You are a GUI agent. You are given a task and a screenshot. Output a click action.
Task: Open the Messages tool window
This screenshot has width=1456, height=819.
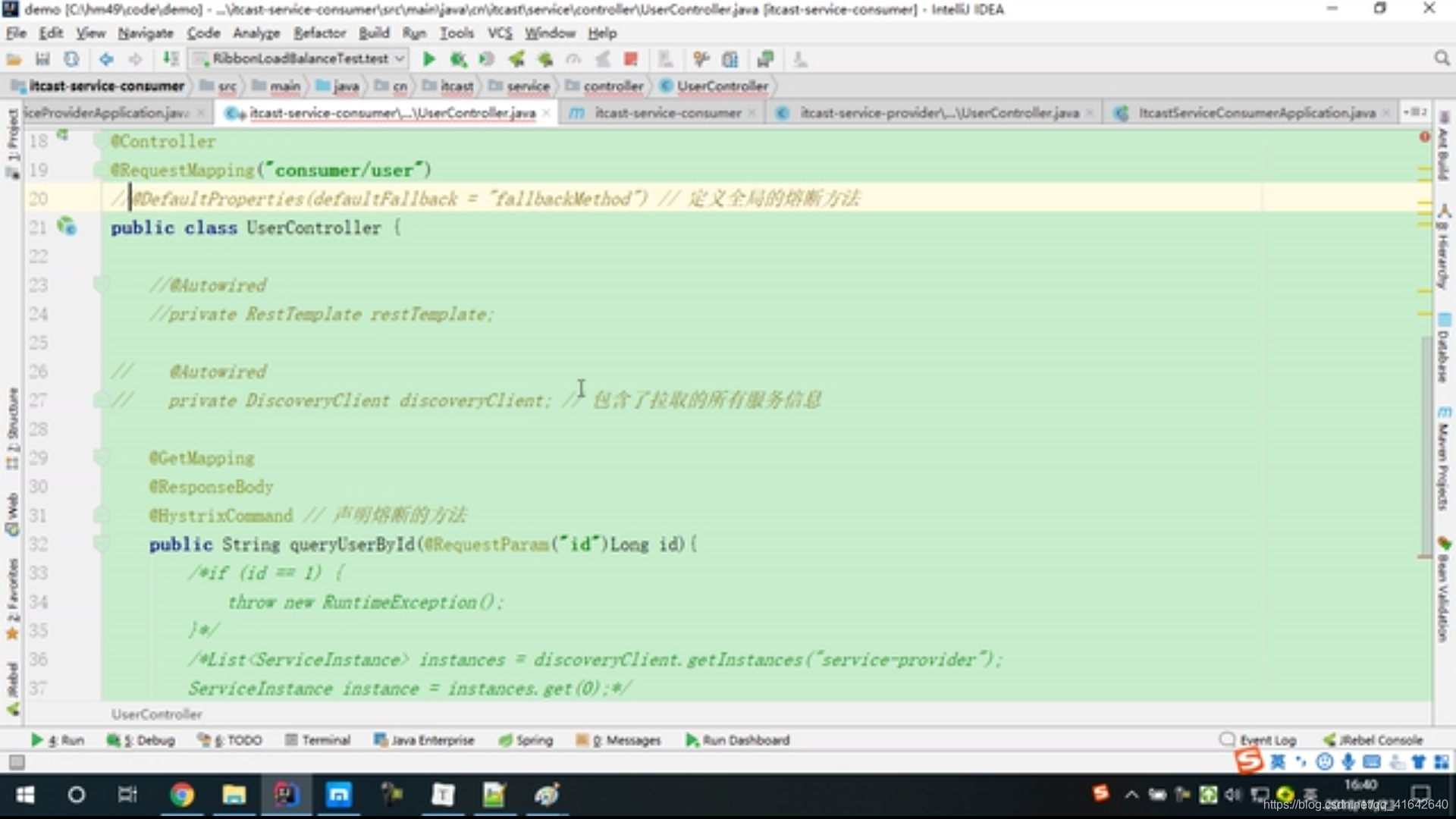(x=619, y=740)
